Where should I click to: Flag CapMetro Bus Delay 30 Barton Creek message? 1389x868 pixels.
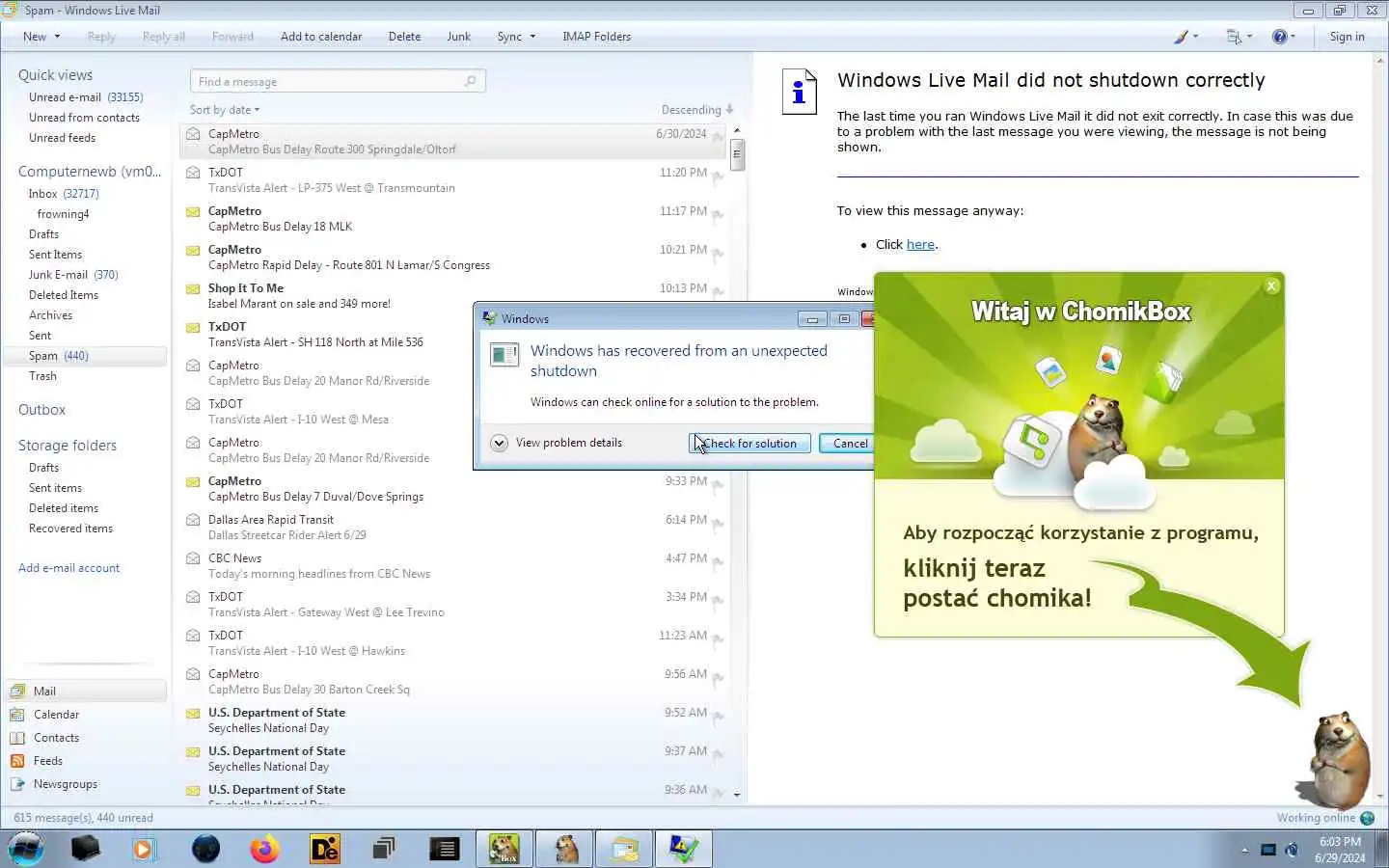pyautogui.click(x=718, y=677)
